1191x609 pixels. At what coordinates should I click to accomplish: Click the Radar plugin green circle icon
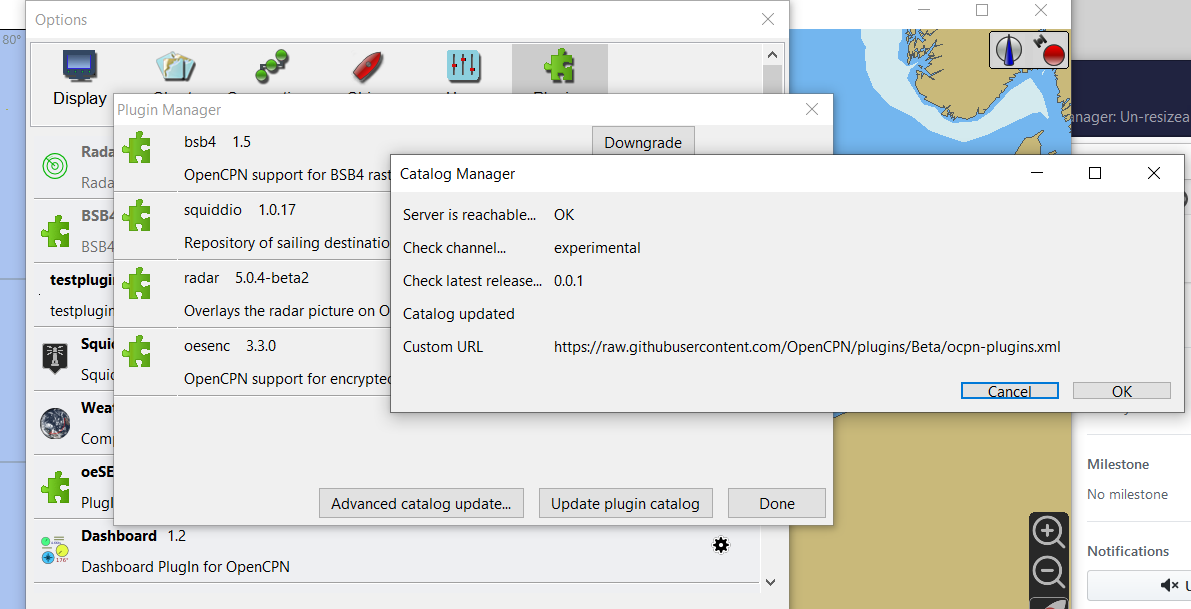click(55, 166)
